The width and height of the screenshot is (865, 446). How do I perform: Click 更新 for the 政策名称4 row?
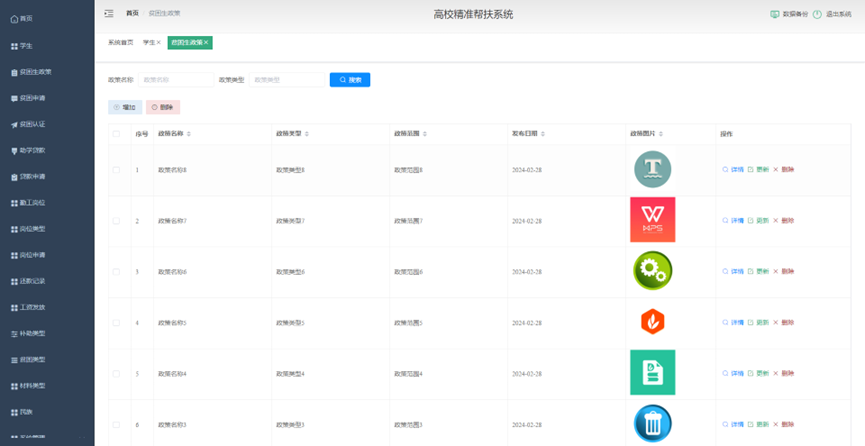[759, 374]
